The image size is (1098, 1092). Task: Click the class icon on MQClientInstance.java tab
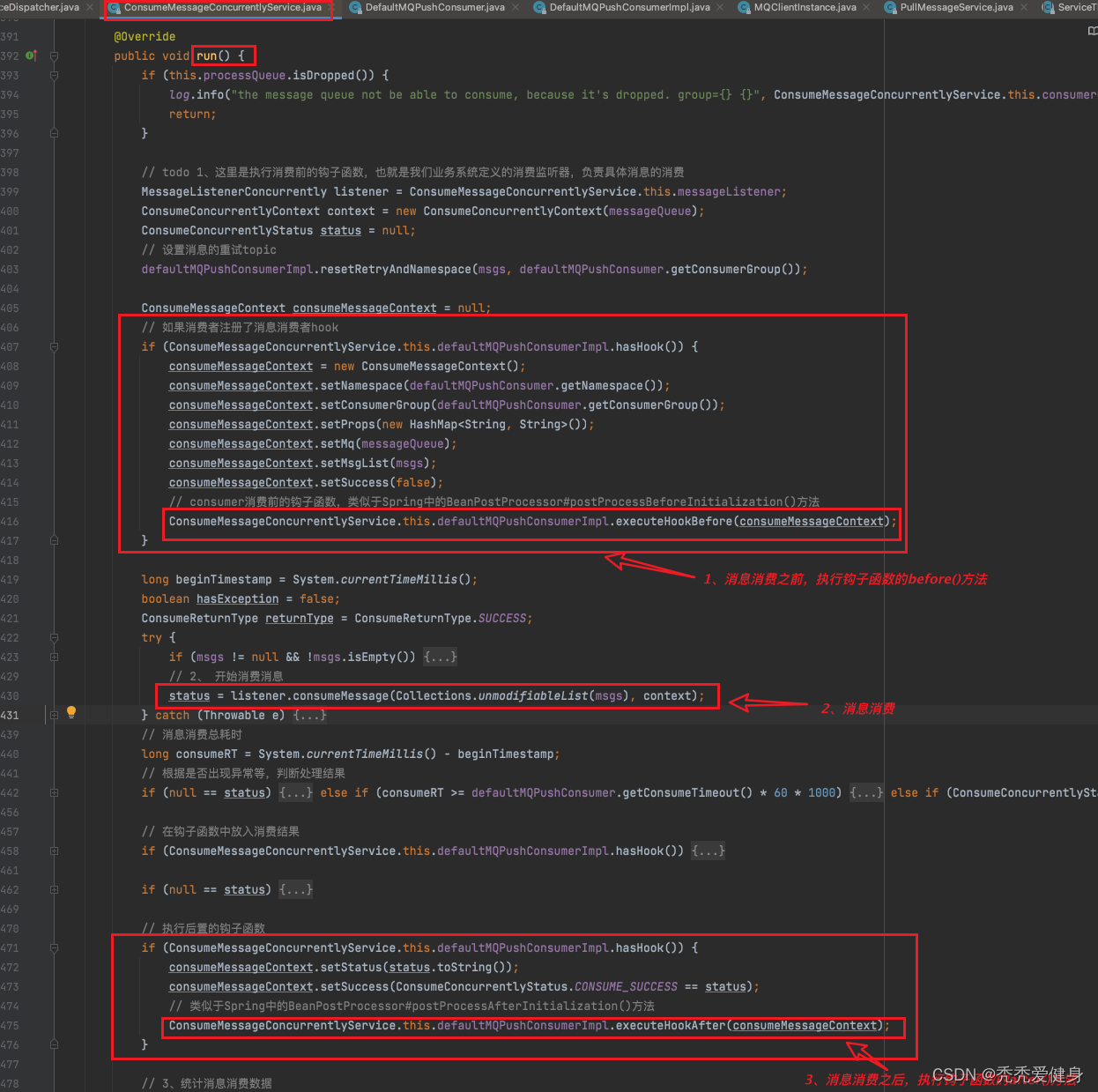[x=745, y=8]
